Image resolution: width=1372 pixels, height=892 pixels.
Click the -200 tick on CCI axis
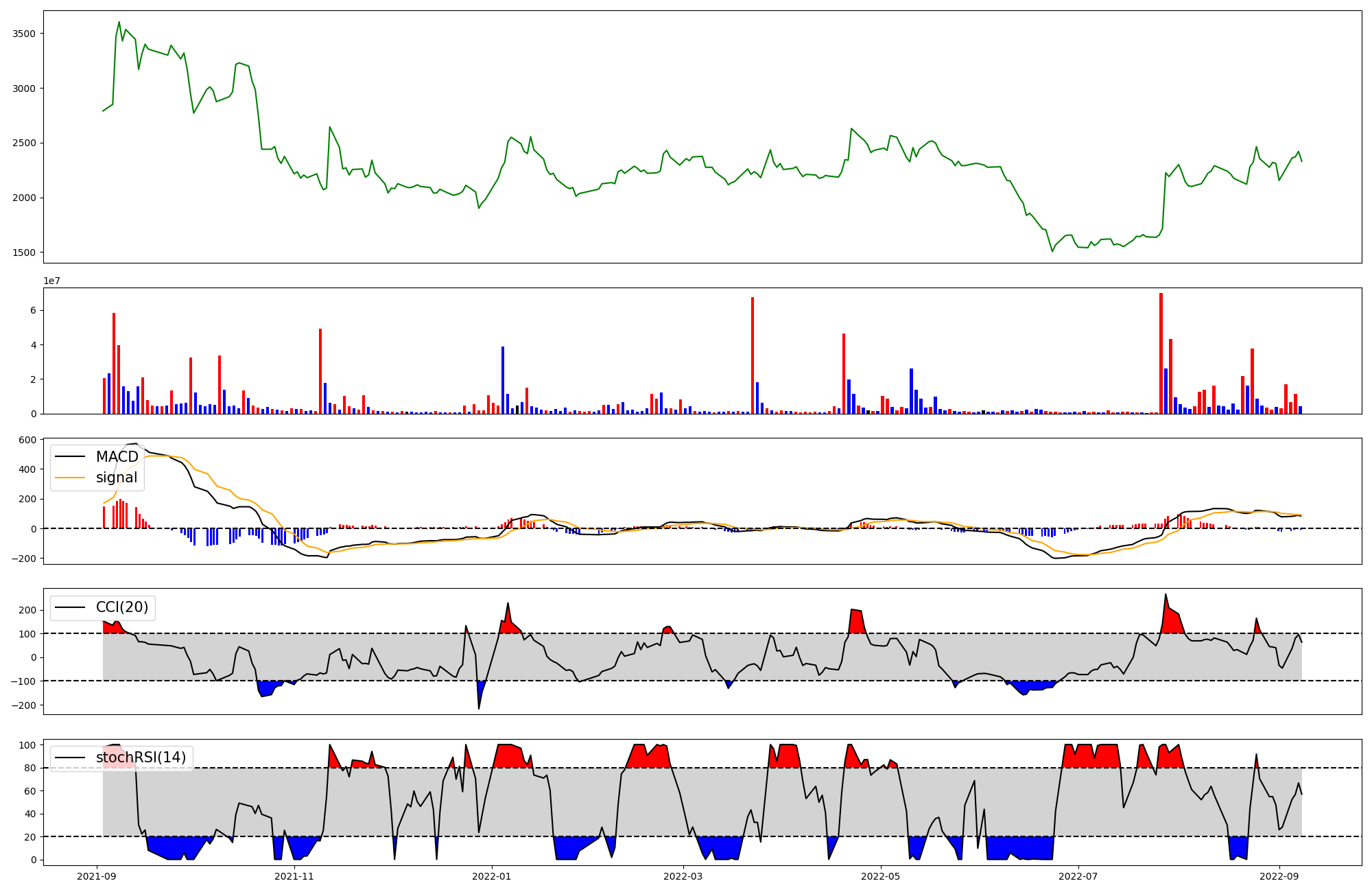point(25,705)
